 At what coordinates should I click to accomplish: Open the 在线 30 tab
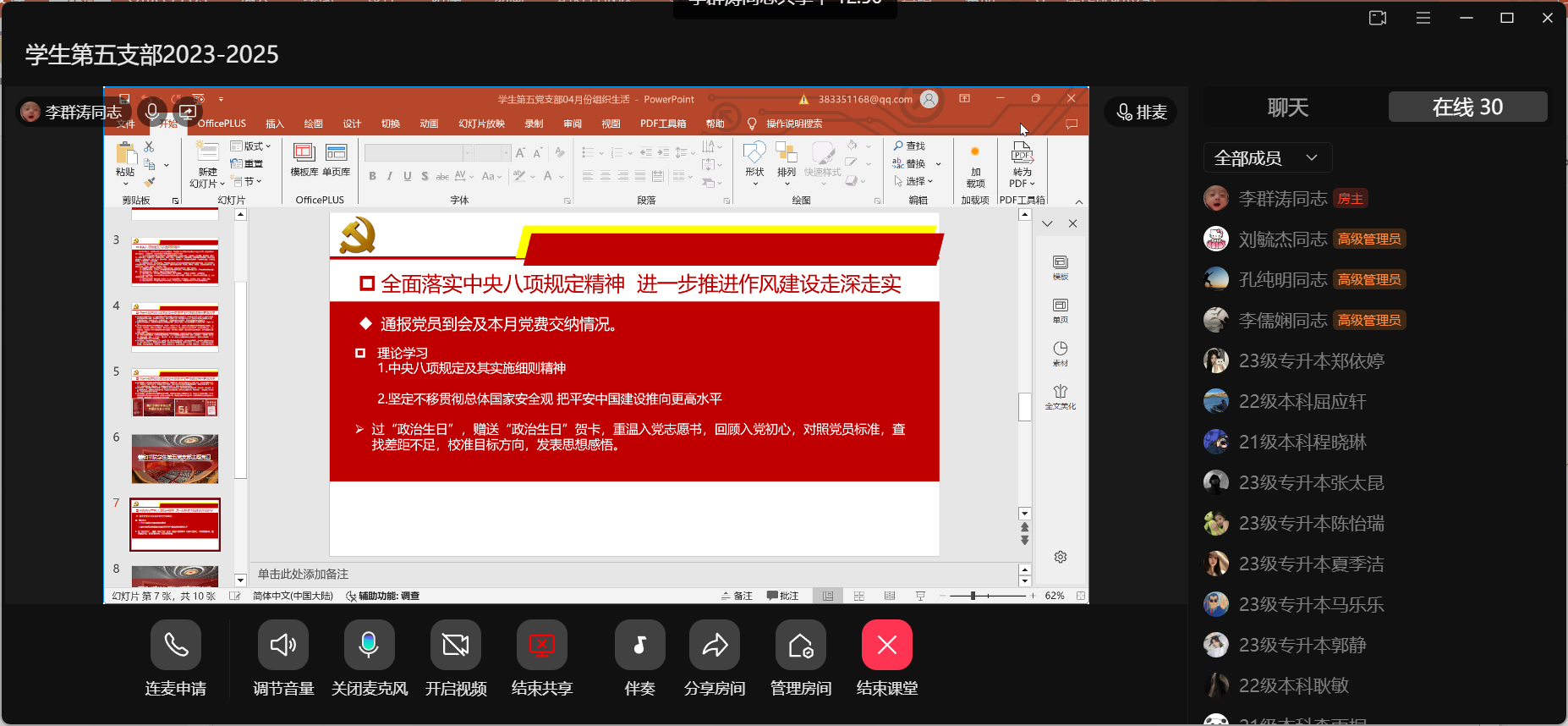pos(1467,107)
